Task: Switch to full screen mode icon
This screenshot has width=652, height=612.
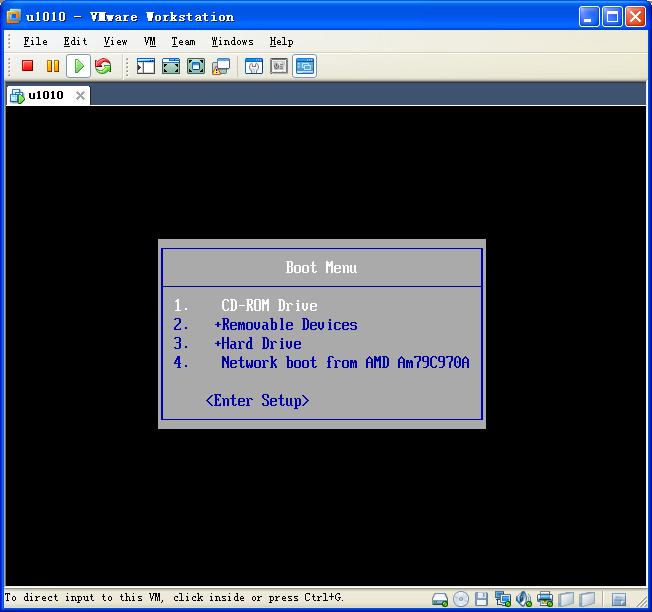Action: 196,66
